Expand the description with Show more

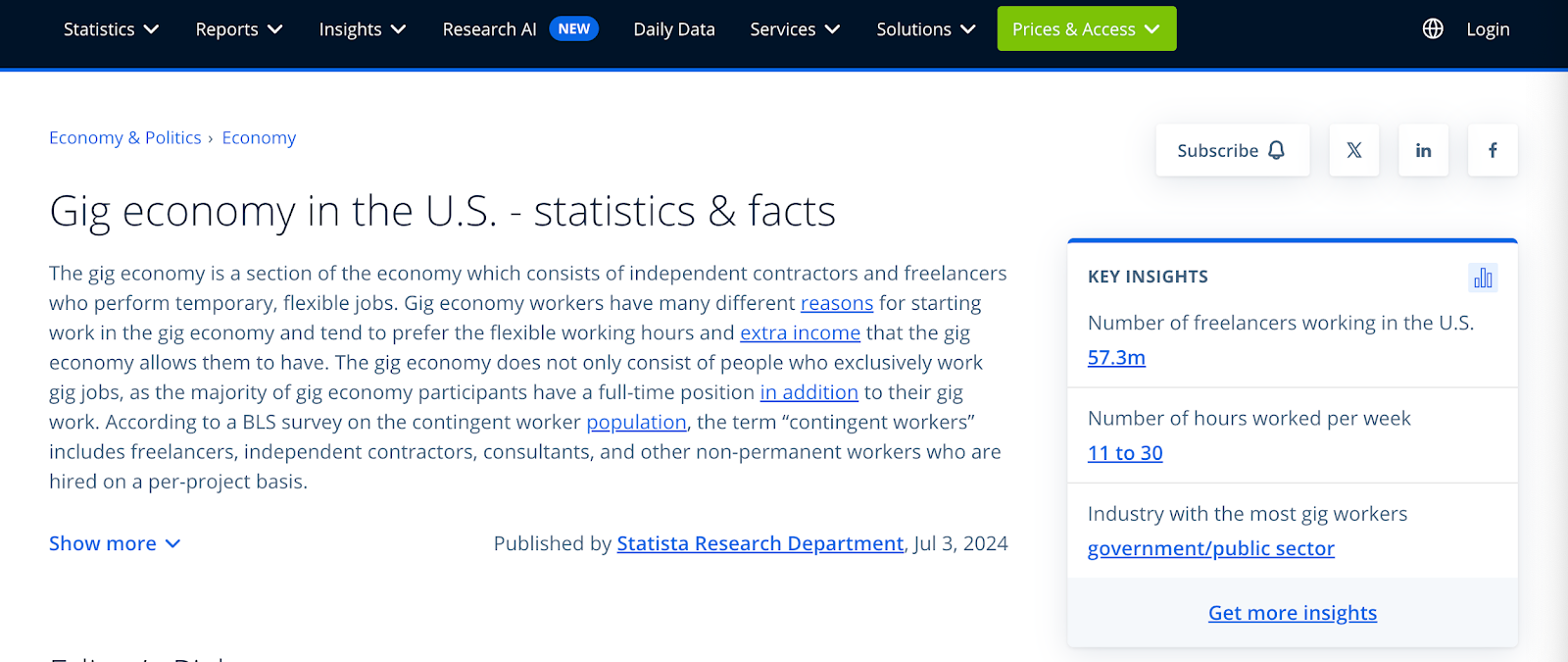tap(115, 543)
